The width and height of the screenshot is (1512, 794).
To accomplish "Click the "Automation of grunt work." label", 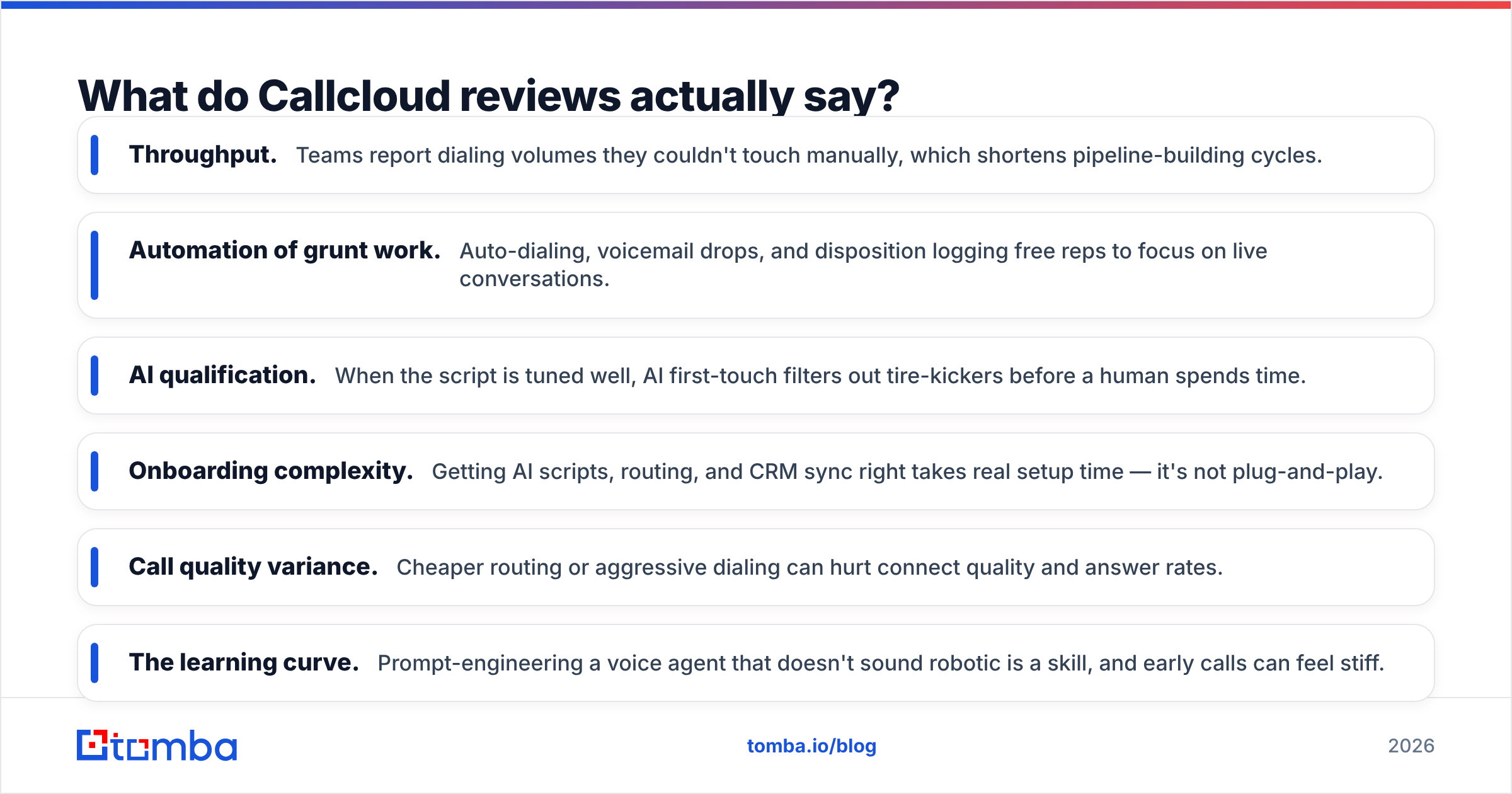I will tap(285, 250).
